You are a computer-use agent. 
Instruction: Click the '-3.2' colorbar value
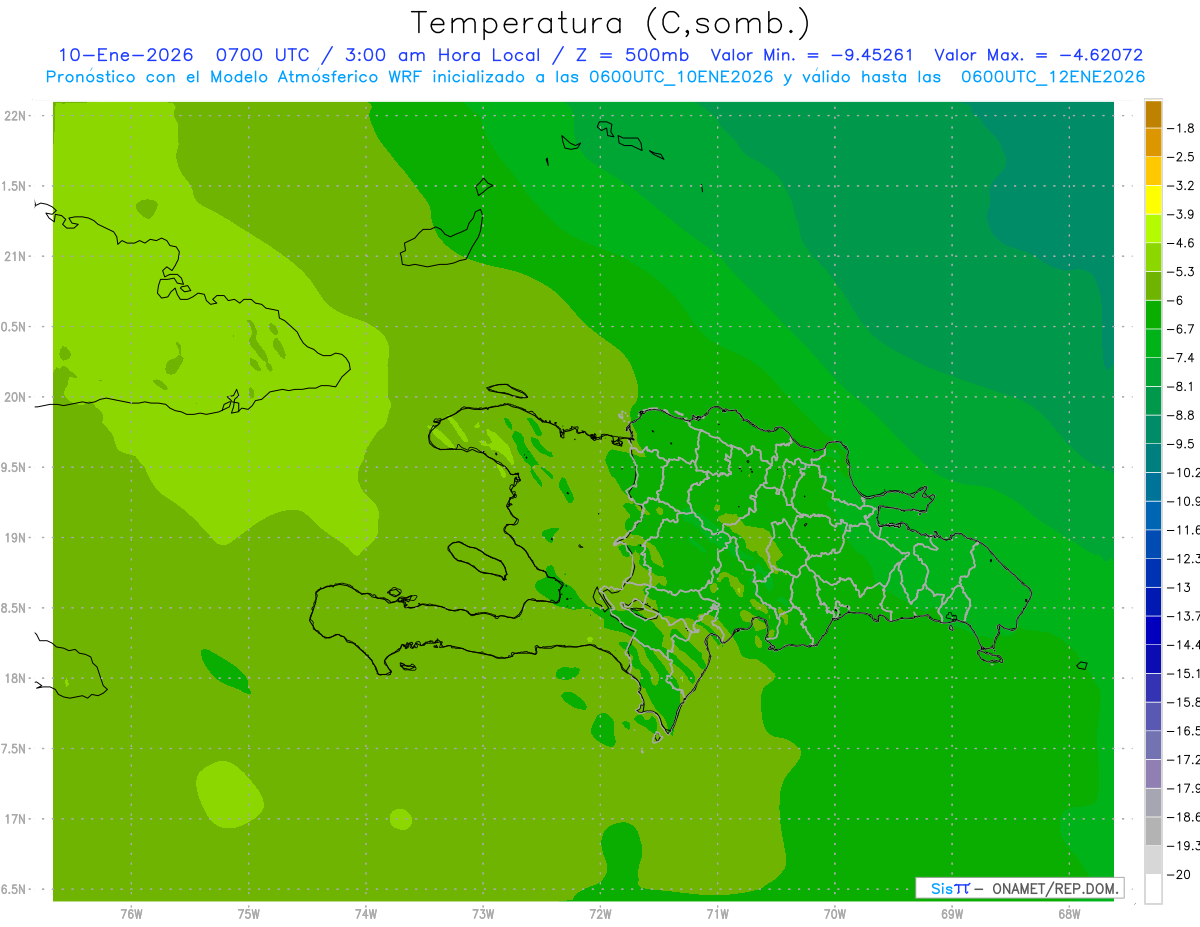1182,185
